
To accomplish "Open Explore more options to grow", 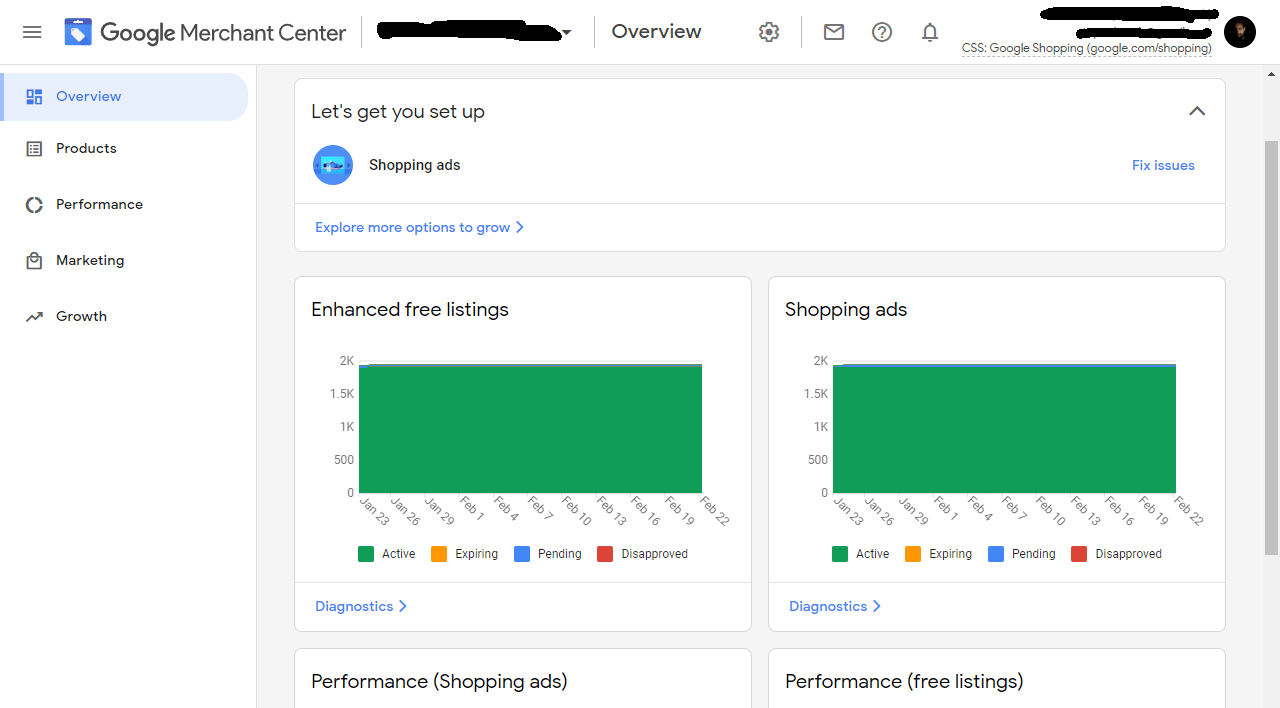I will click(x=419, y=227).
